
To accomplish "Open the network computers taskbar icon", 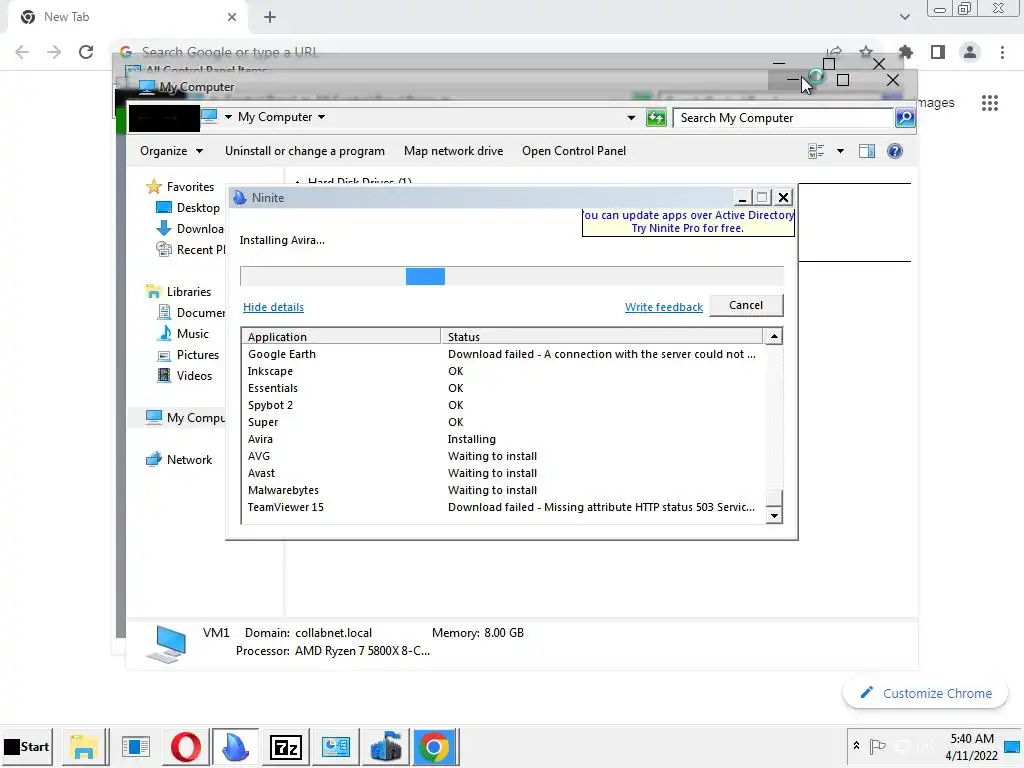I will (x=385, y=747).
